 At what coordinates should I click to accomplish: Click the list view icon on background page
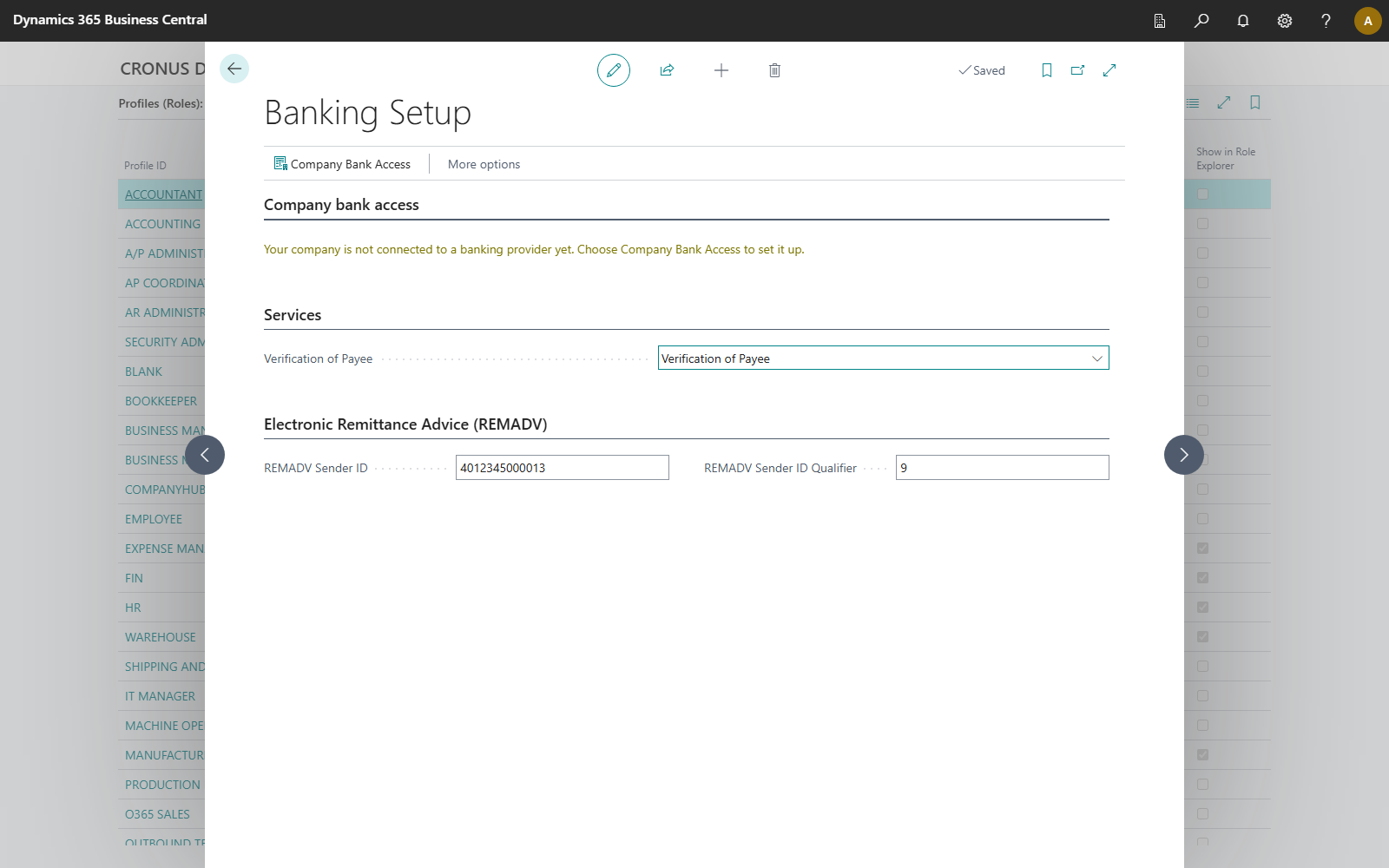(x=1193, y=103)
